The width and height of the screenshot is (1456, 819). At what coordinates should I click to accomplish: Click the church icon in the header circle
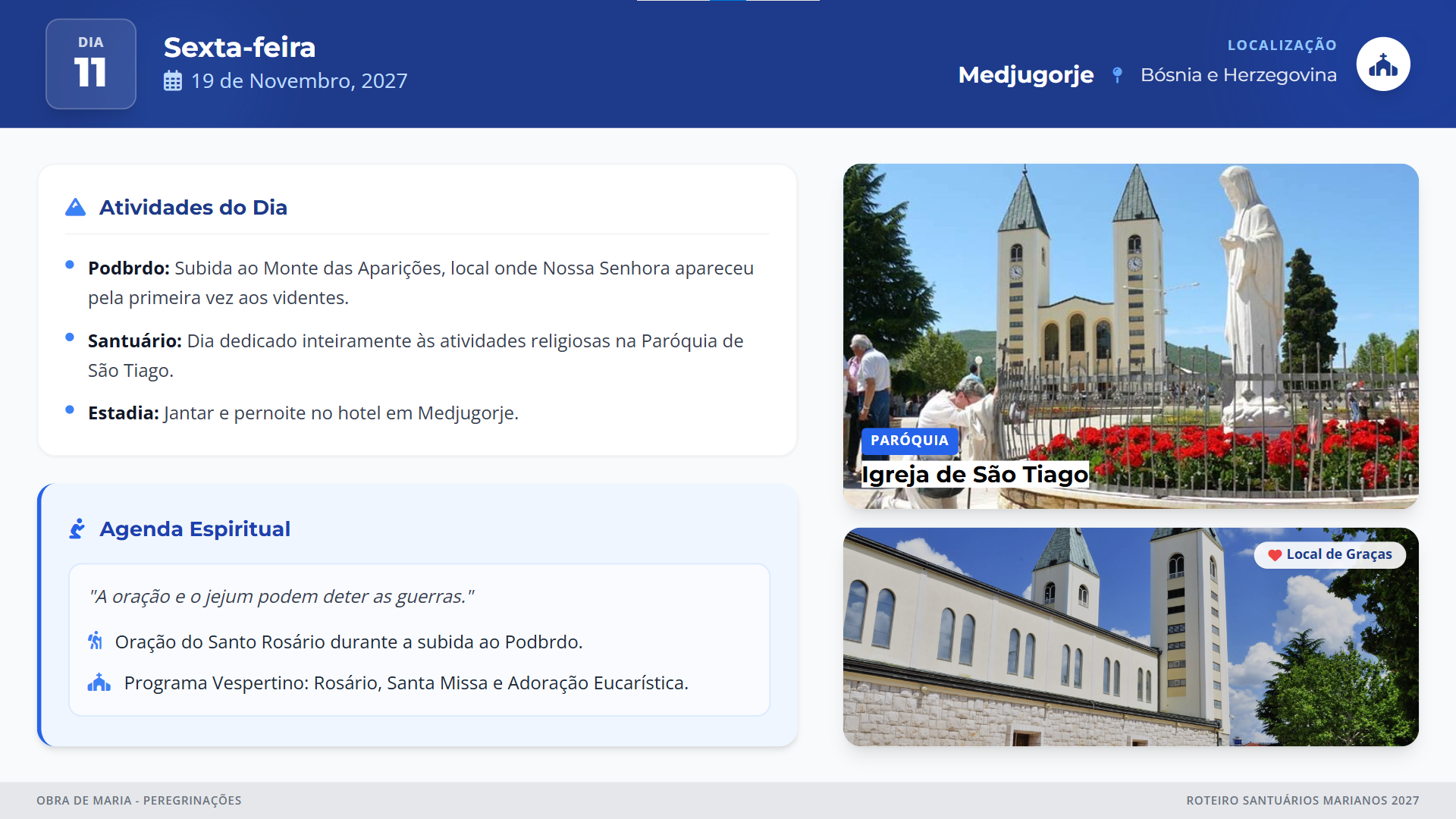[x=1382, y=64]
